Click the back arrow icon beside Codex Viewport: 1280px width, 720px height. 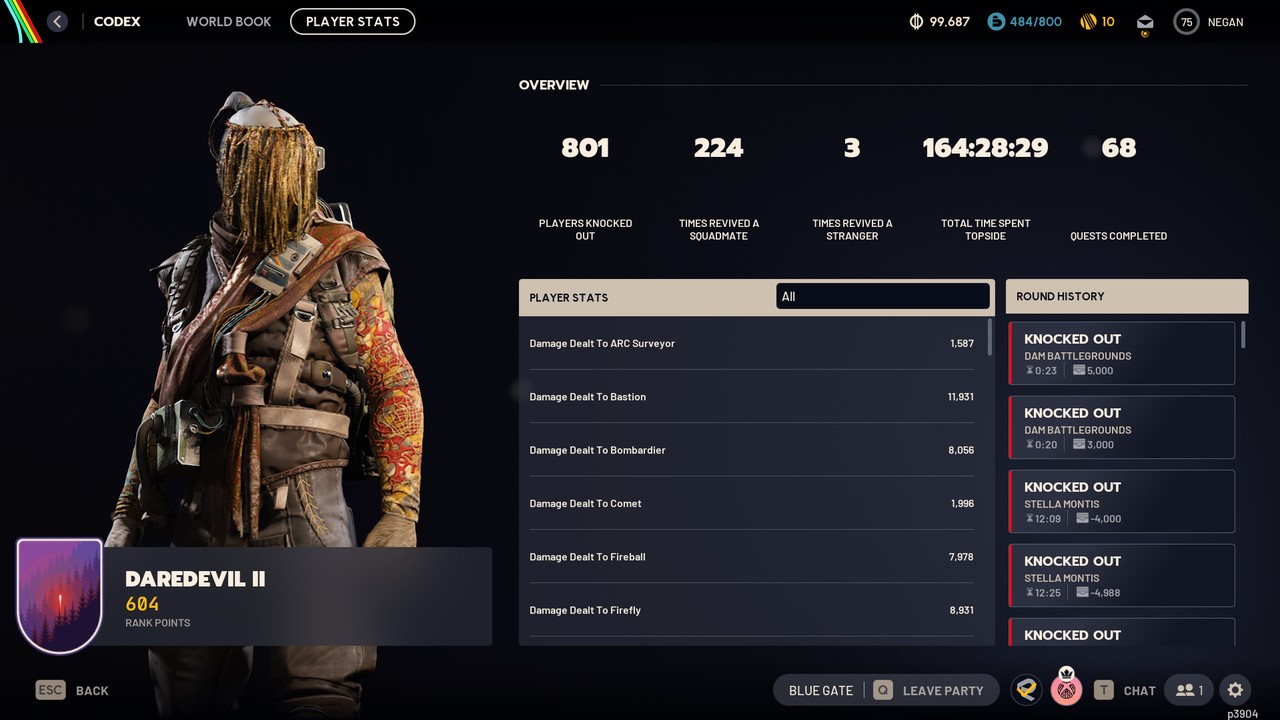(57, 21)
